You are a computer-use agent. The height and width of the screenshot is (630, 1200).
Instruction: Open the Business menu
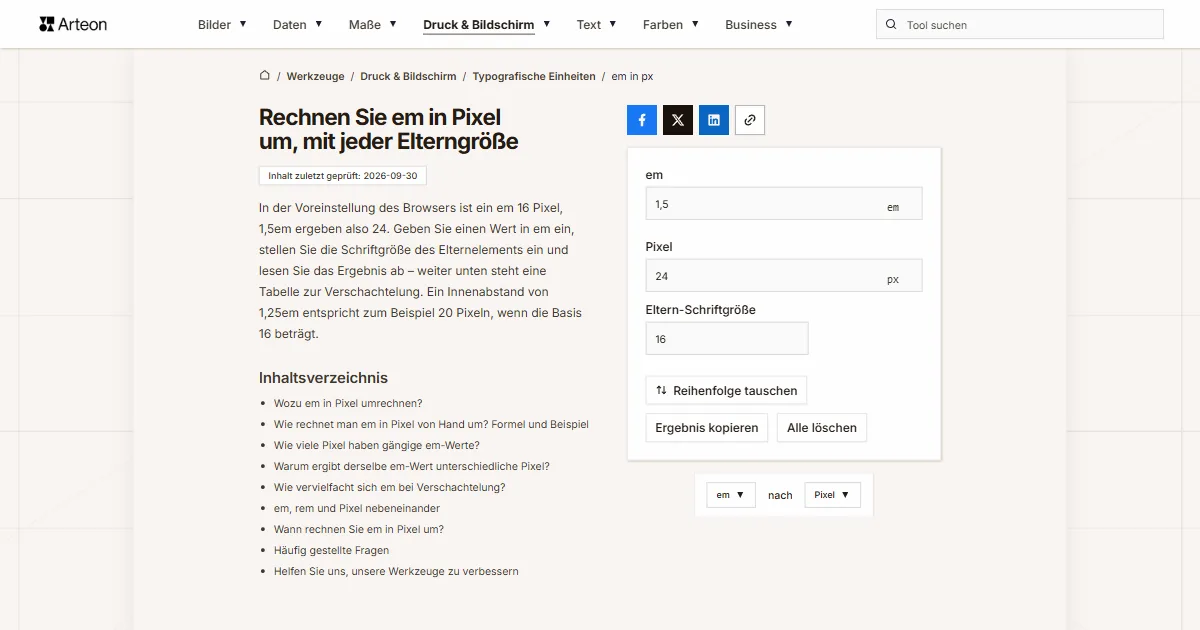759,25
